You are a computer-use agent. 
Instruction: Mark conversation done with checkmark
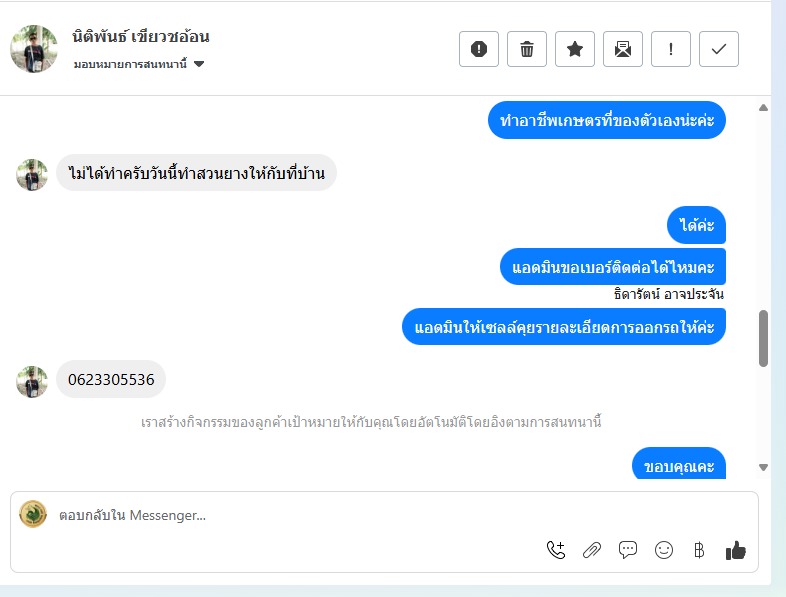[719, 49]
